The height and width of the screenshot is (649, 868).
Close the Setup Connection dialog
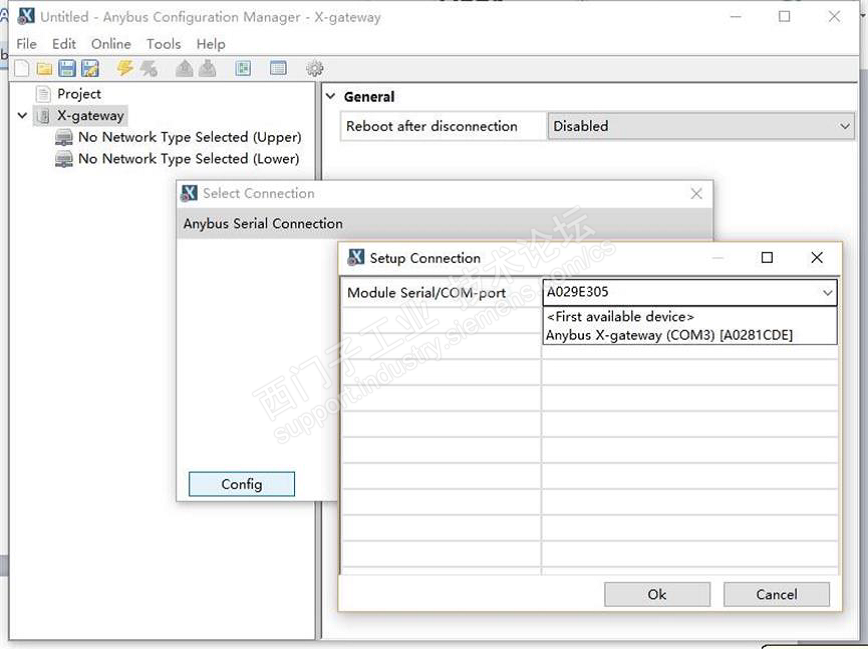click(817, 257)
